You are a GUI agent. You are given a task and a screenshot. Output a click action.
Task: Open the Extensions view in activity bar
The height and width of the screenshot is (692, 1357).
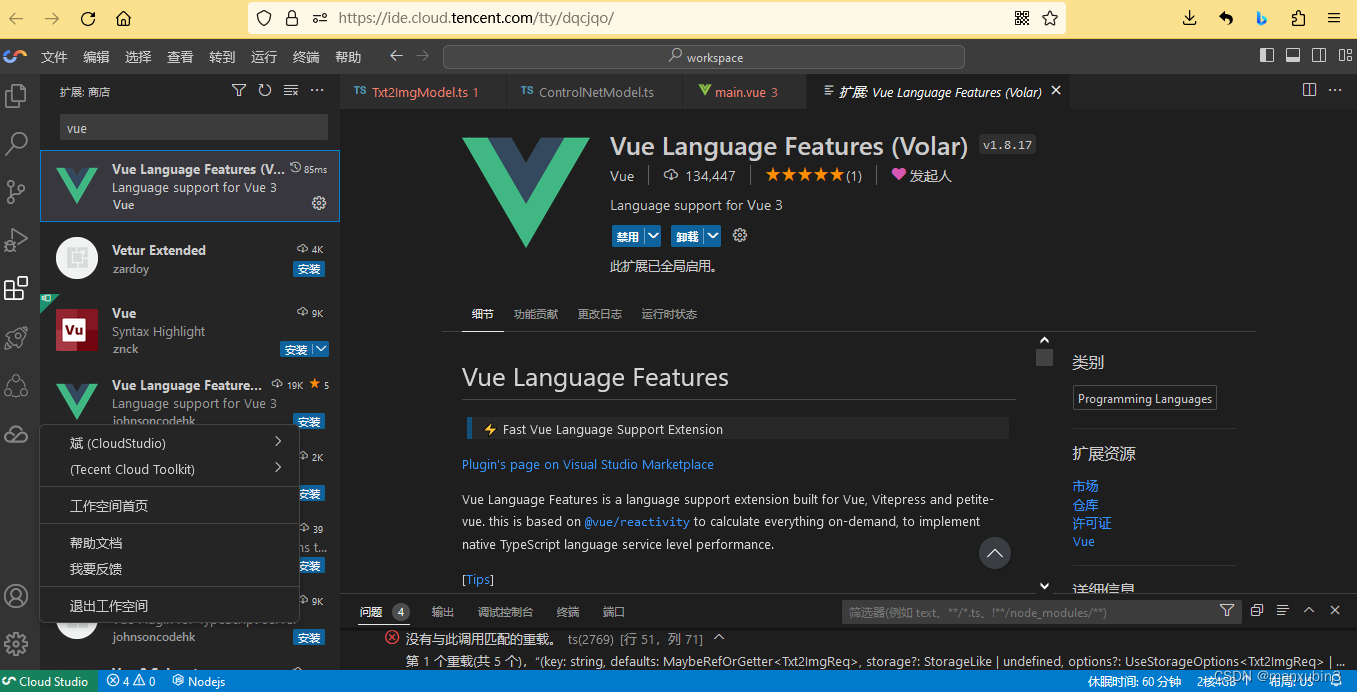pyautogui.click(x=16, y=289)
